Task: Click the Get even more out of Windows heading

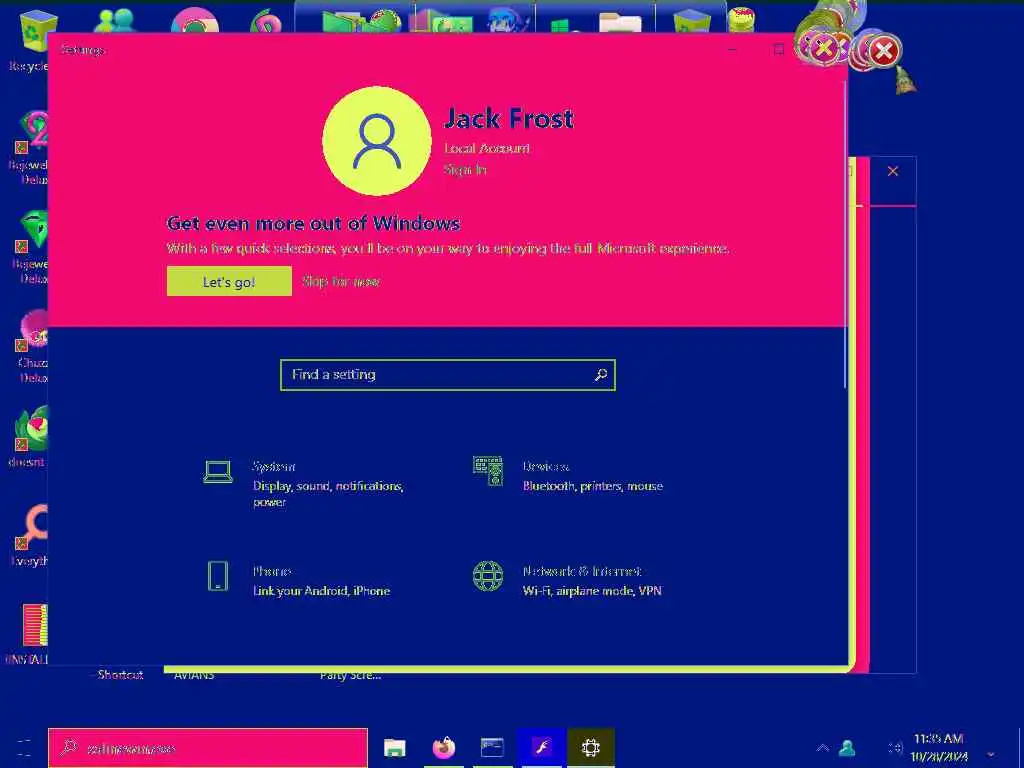Action: [313, 223]
